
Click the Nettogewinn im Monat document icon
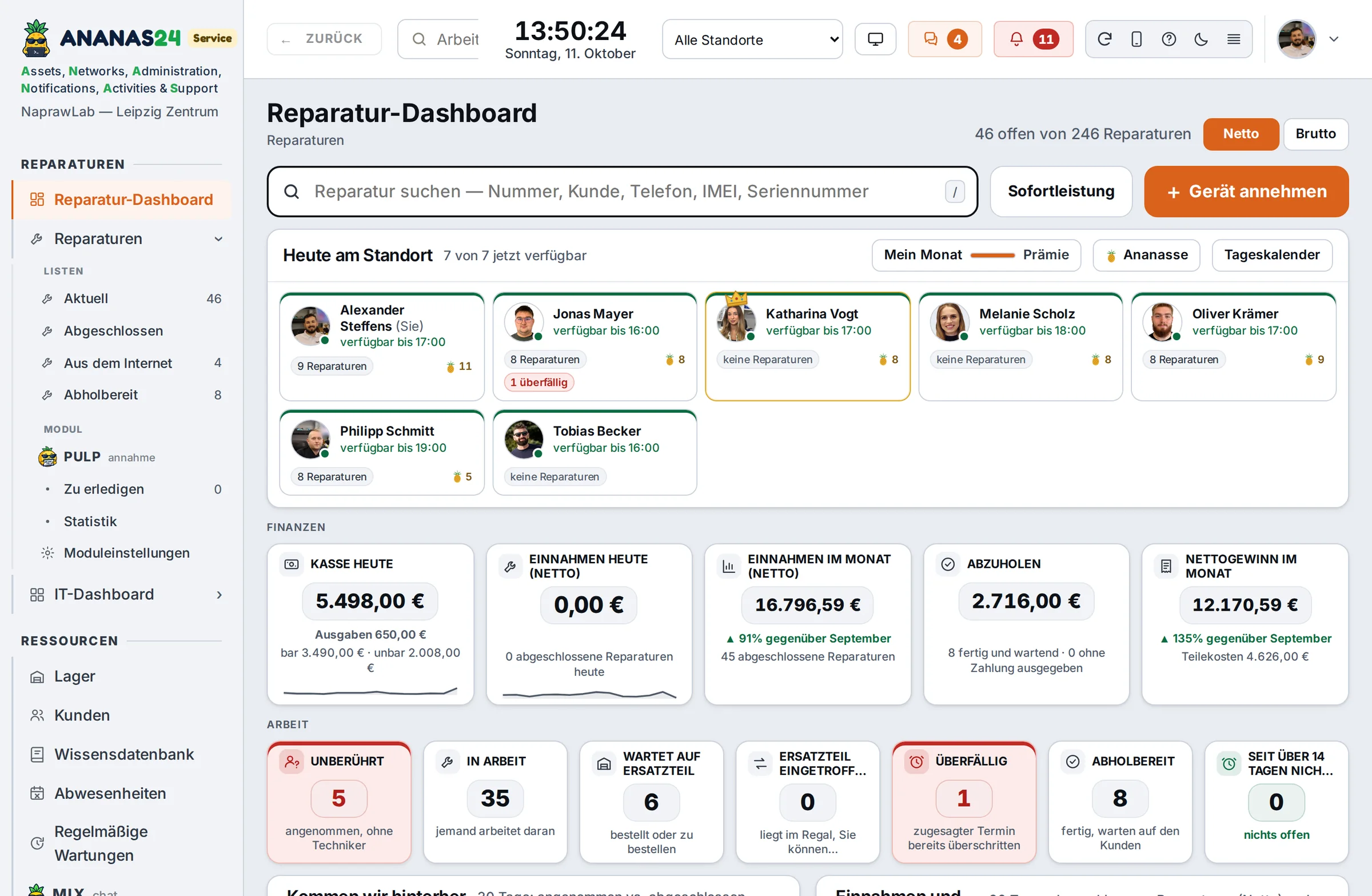1166,566
